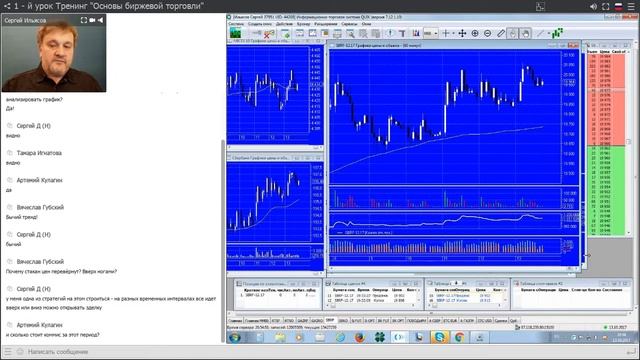Click the chat name Артемий Кулагин above 'да'

point(40,180)
